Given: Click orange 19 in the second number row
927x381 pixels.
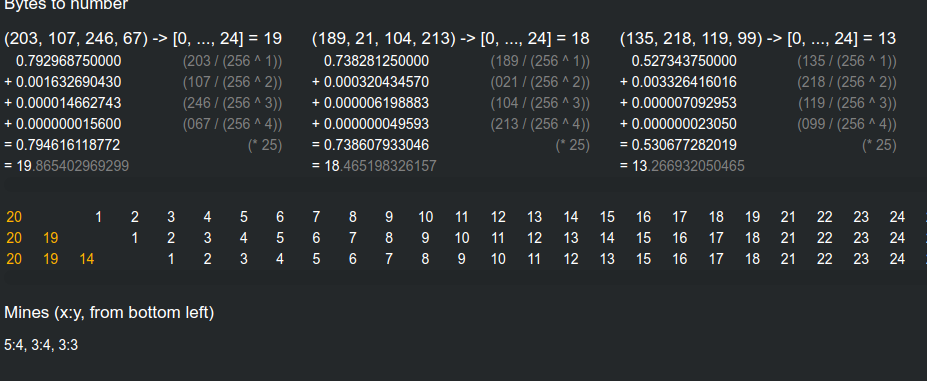Looking at the screenshot, I should pyautogui.click(x=50, y=238).
